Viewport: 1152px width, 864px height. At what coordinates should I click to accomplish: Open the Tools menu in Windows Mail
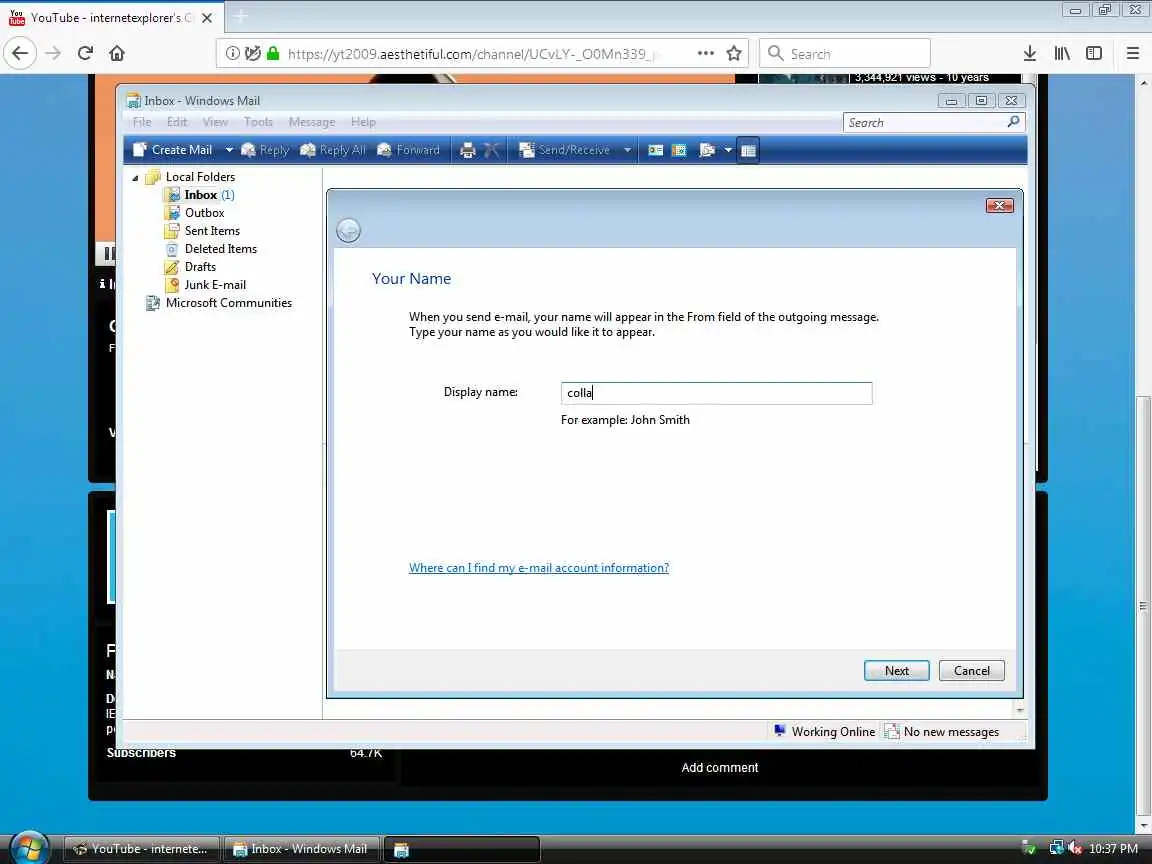[258, 122]
